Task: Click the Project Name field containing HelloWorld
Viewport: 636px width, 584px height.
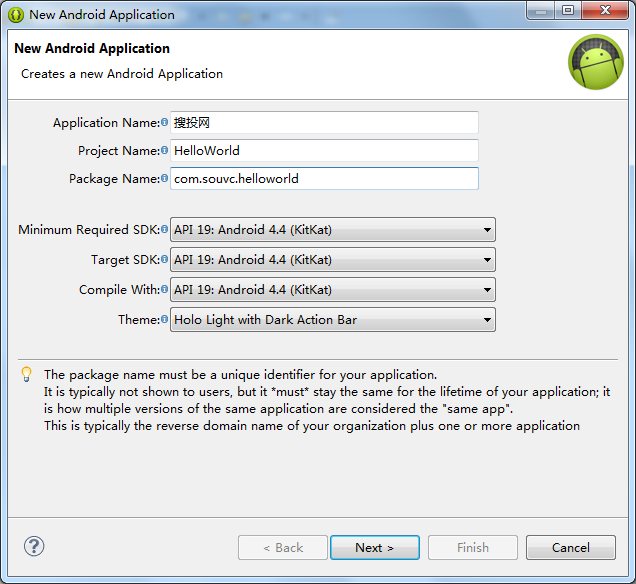Action: 324,150
